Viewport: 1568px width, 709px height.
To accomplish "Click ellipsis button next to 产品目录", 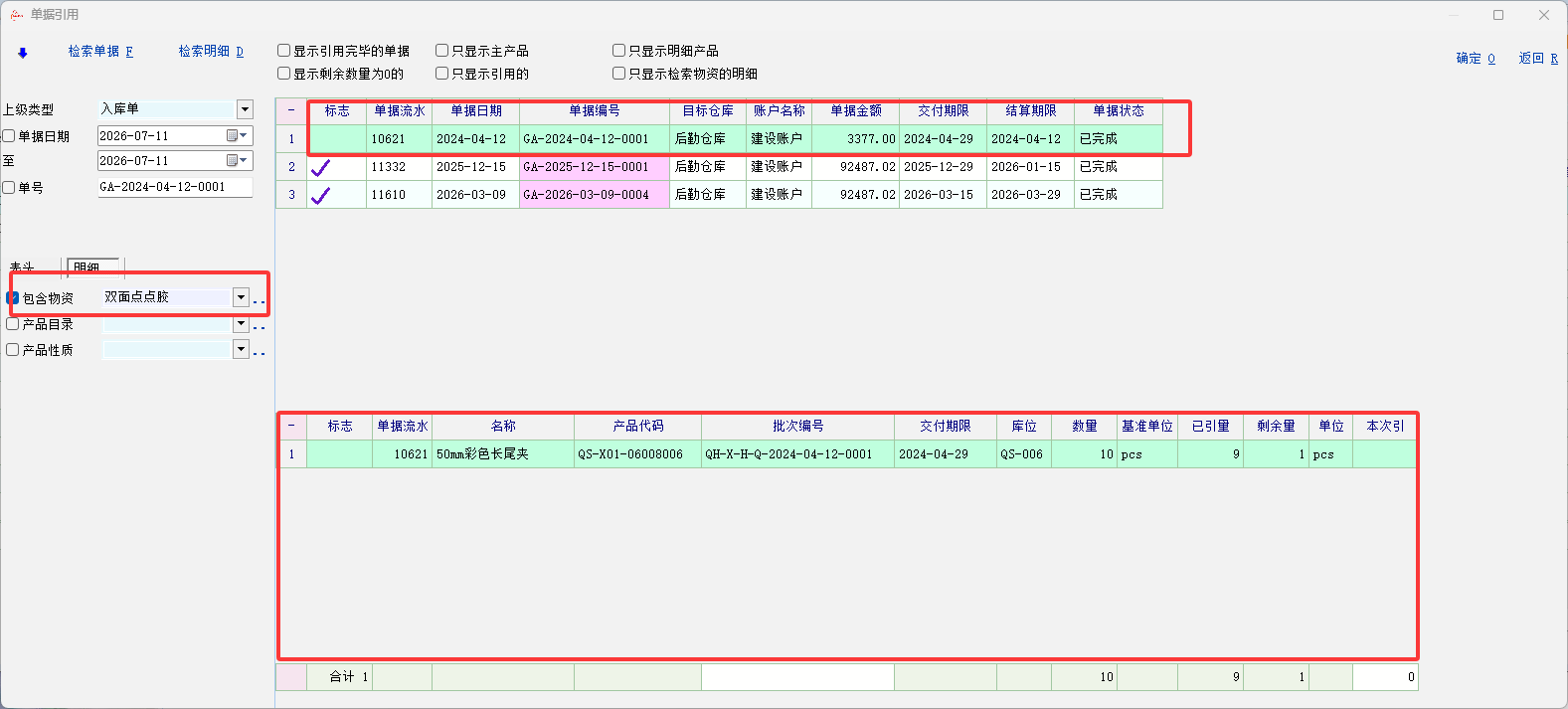I will pos(260,326).
